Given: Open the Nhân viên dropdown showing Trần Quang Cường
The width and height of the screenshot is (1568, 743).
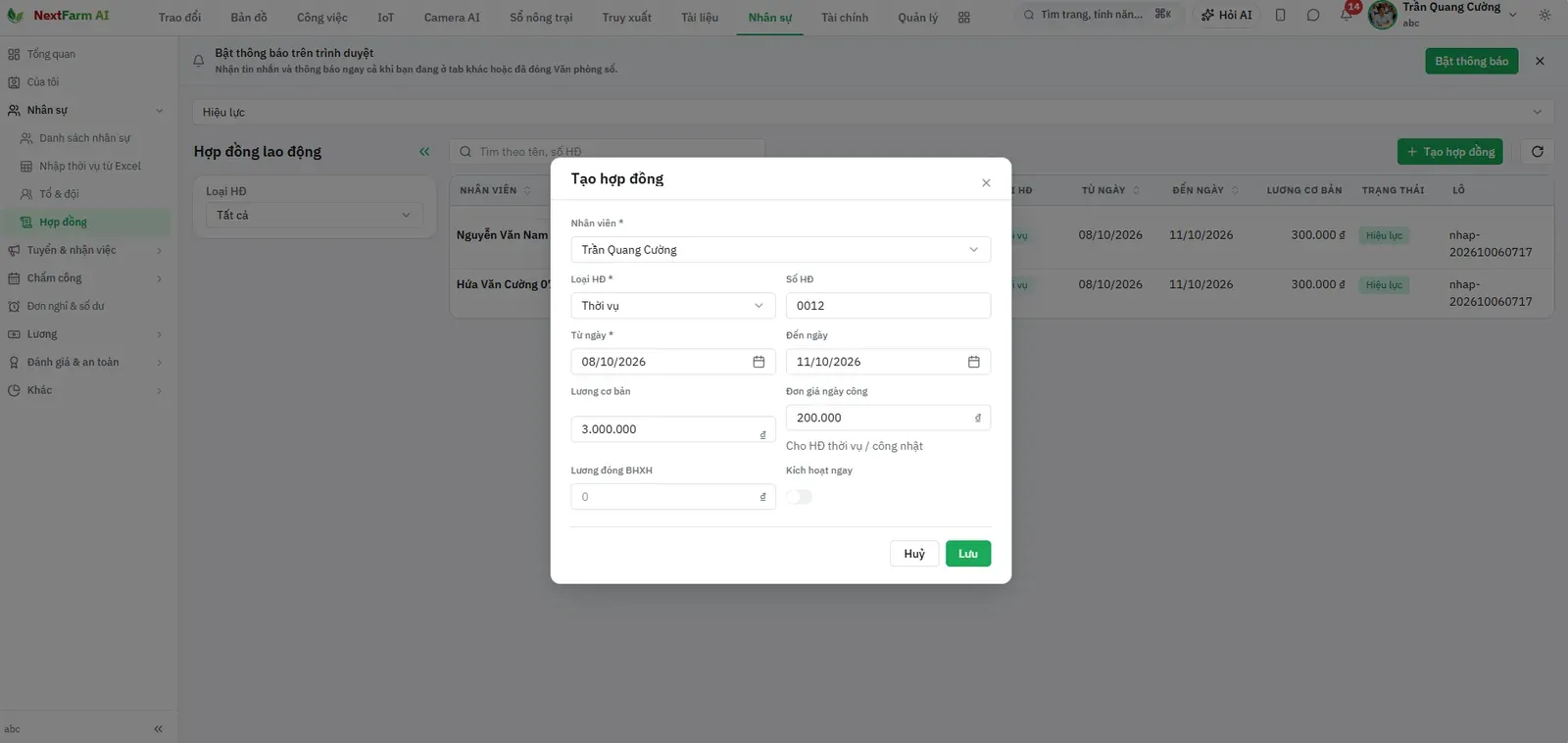Looking at the screenshot, I should coord(780,250).
